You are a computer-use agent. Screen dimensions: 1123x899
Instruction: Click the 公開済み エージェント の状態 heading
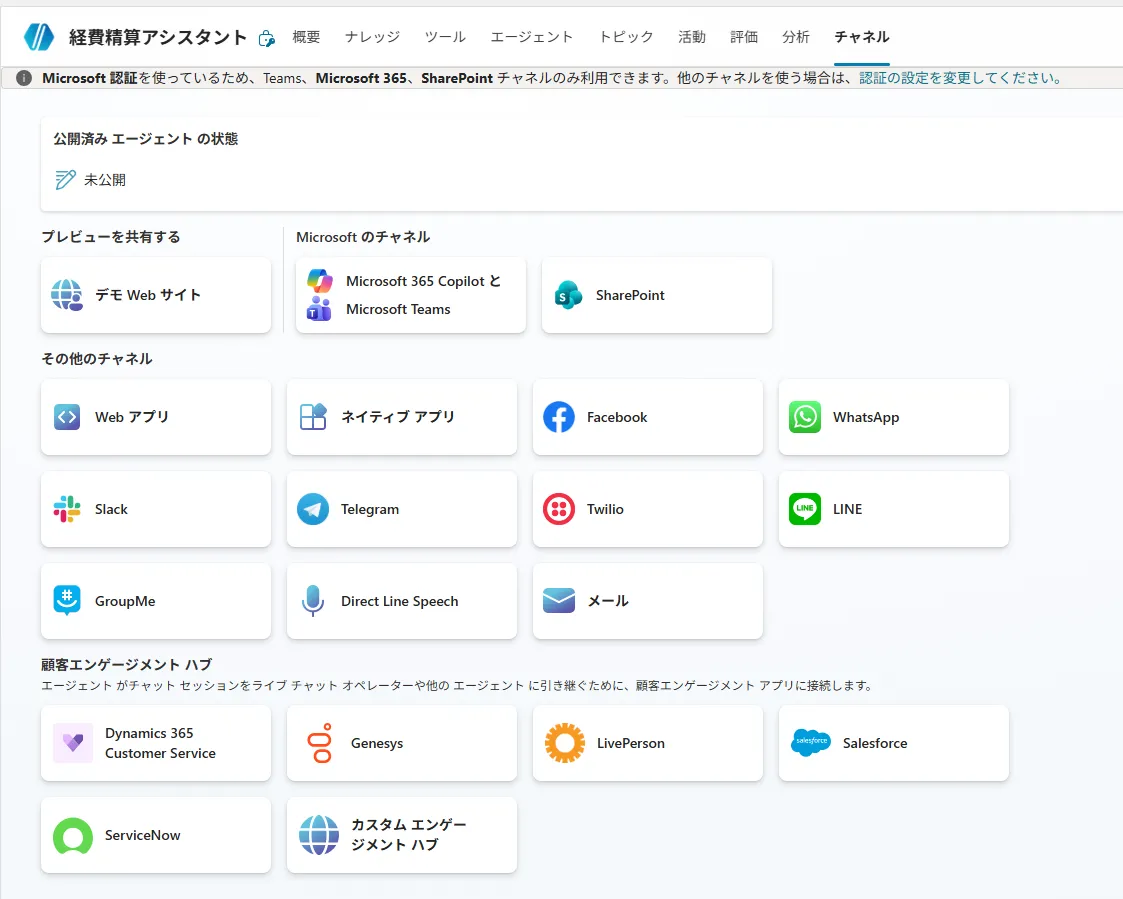[146, 139]
